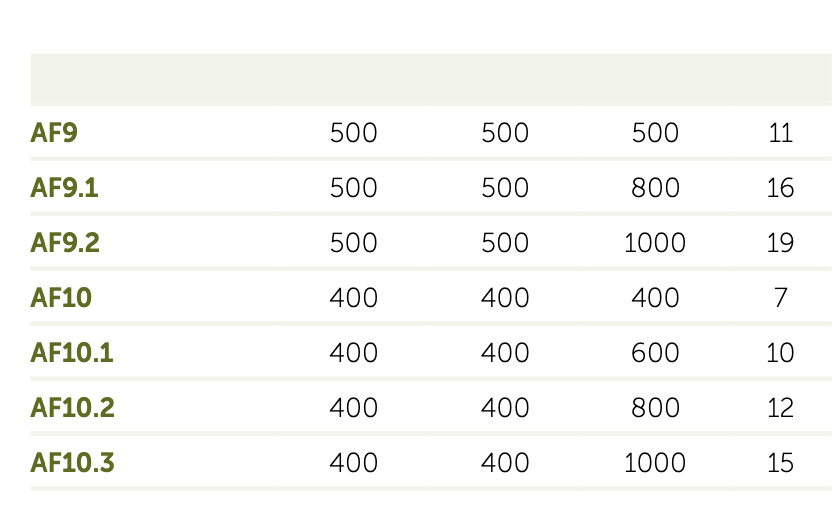The height and width of the screenshot is (518, 832).
Task: Select the AF9.1 row label
Action: click(64, 188)
